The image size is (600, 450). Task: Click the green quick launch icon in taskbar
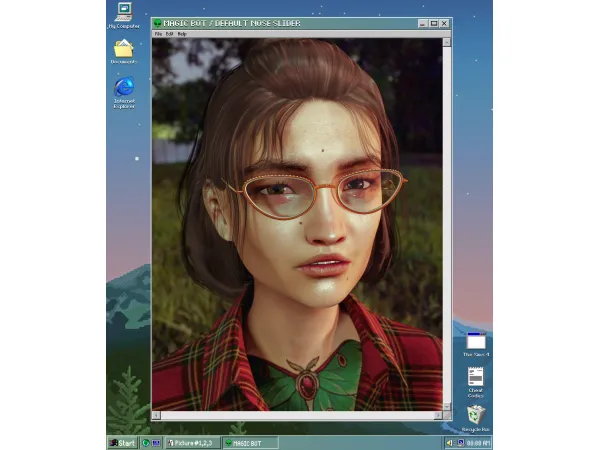[146, 443]
